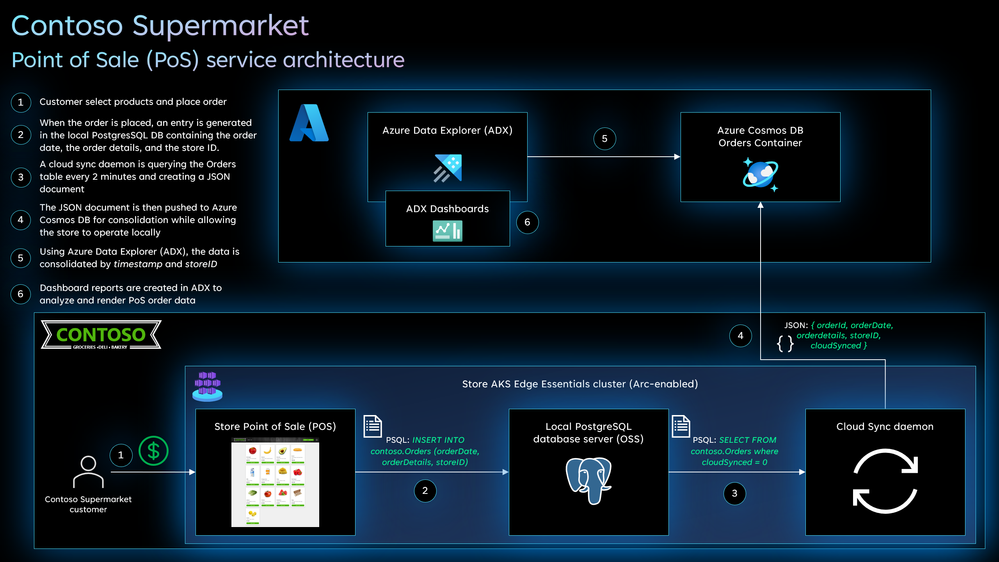The image size is (999, 562).
Task: Click the 'Contoso Supermarket customer' caption
Action: point(88,504)
